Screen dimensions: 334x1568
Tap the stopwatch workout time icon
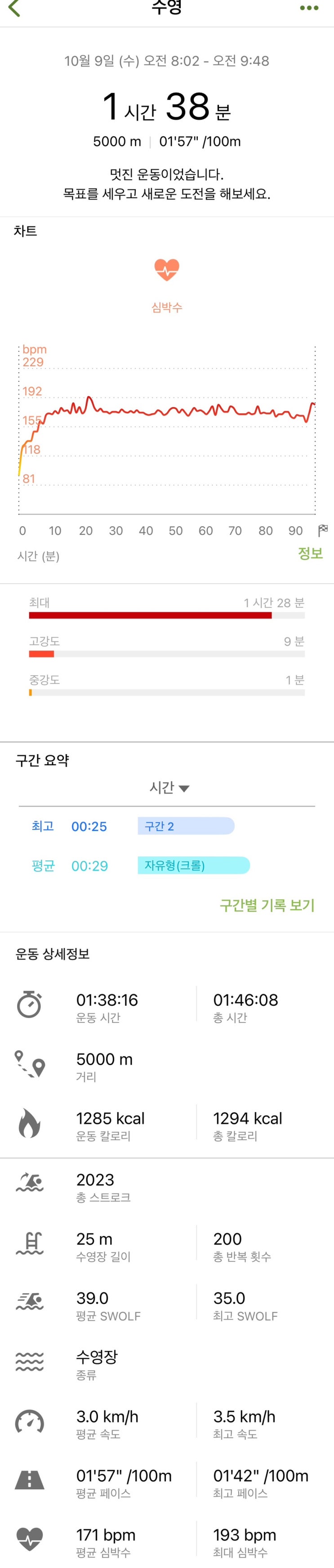pyautogui.click(x=29, y=1004)
